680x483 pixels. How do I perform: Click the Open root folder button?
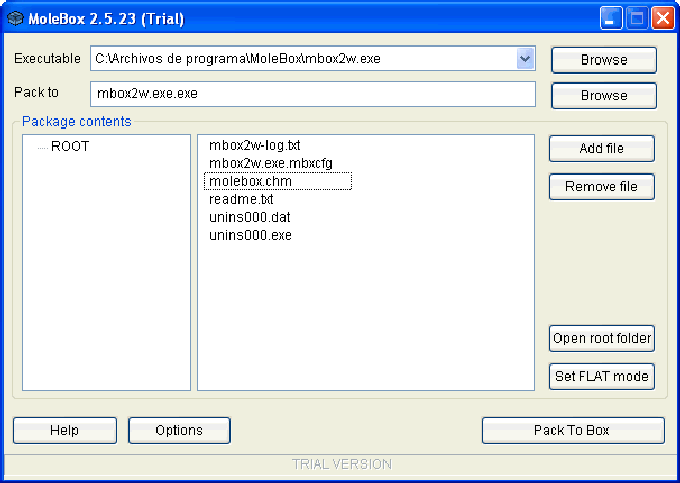602,338
